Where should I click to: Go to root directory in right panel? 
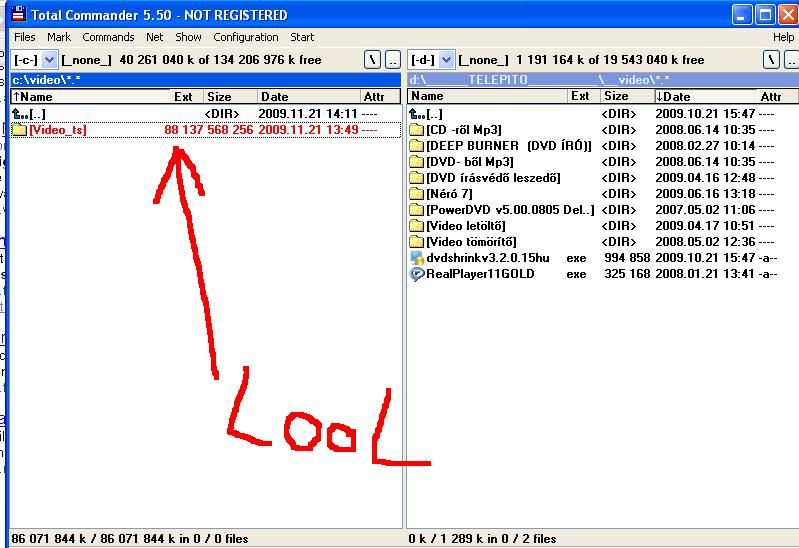771,60
